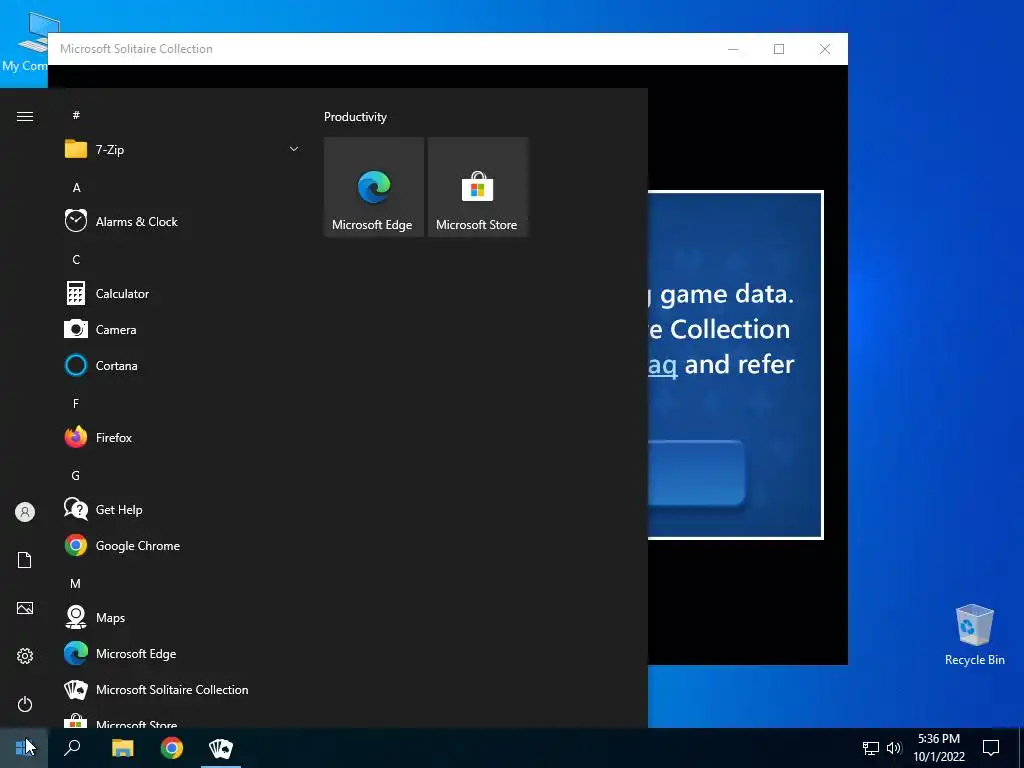Select the Productivity group heading
Image resolution: width=1024 pixels, height=768 pixels.
(x=355, y=117)
